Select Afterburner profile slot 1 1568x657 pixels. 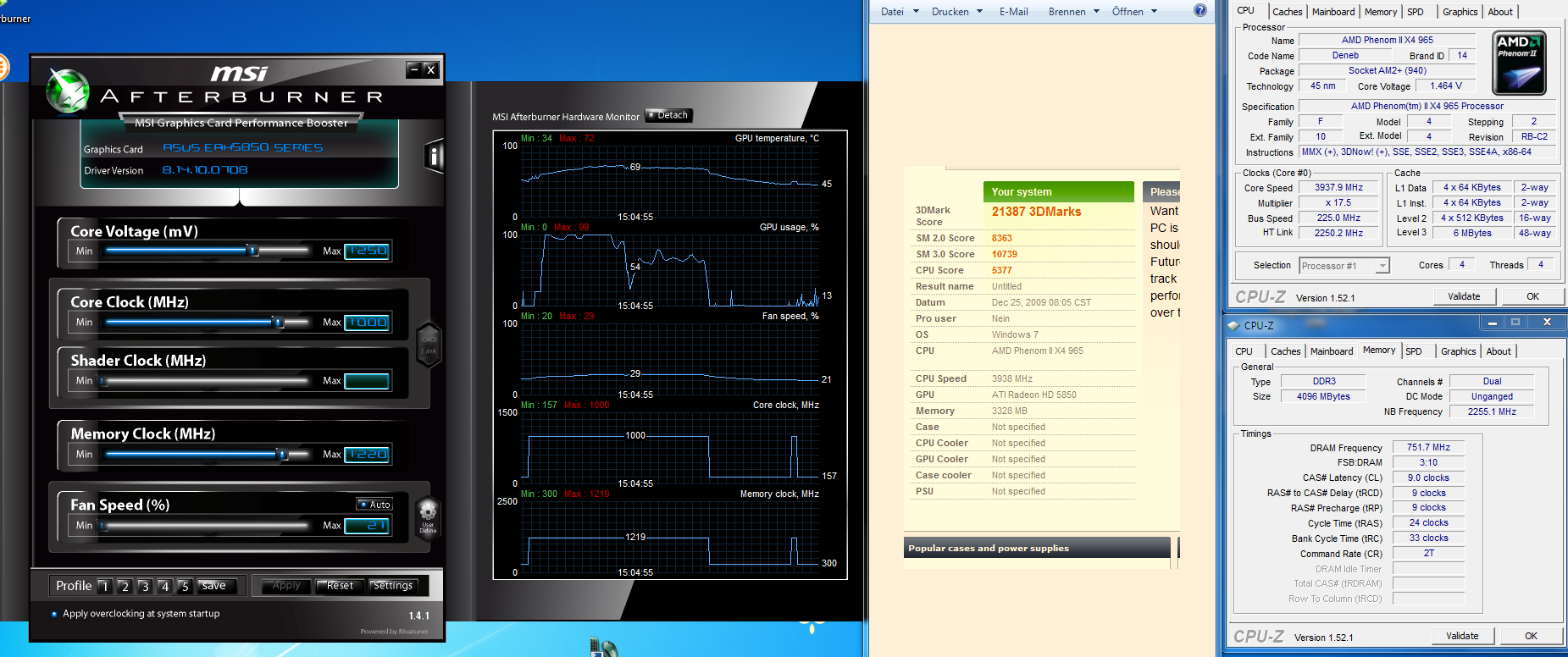104,586
